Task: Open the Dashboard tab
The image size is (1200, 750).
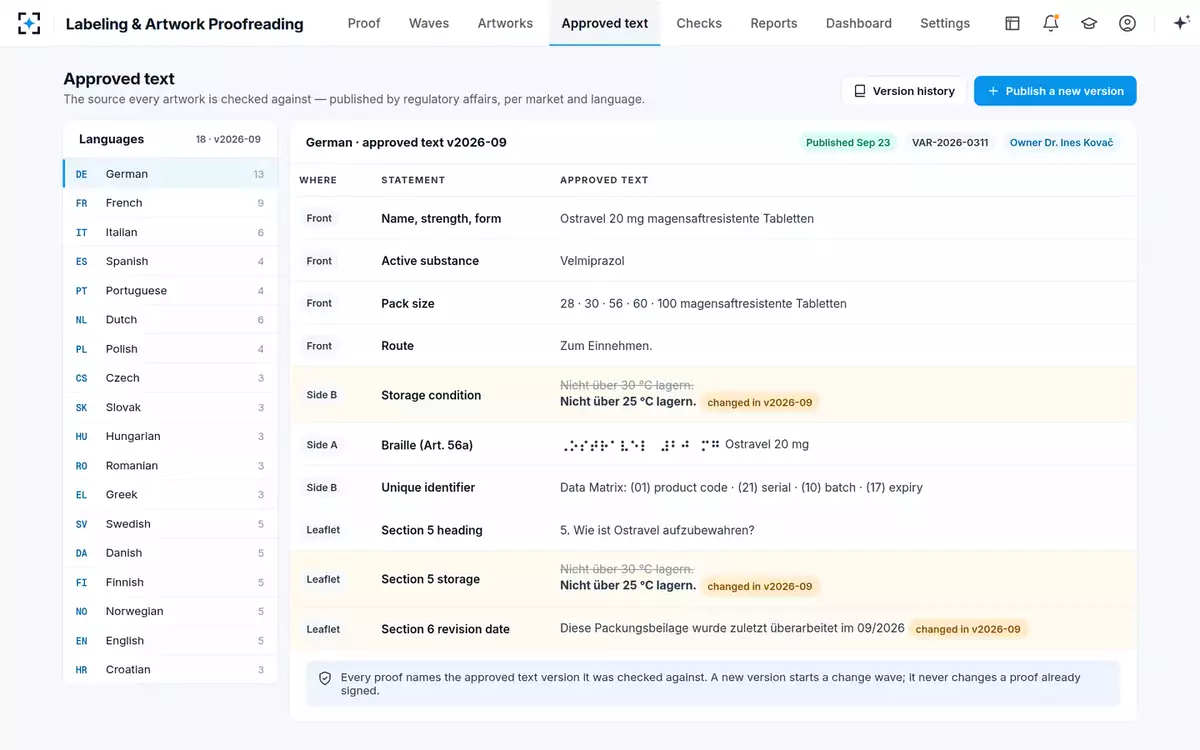Action: [859, 23]
